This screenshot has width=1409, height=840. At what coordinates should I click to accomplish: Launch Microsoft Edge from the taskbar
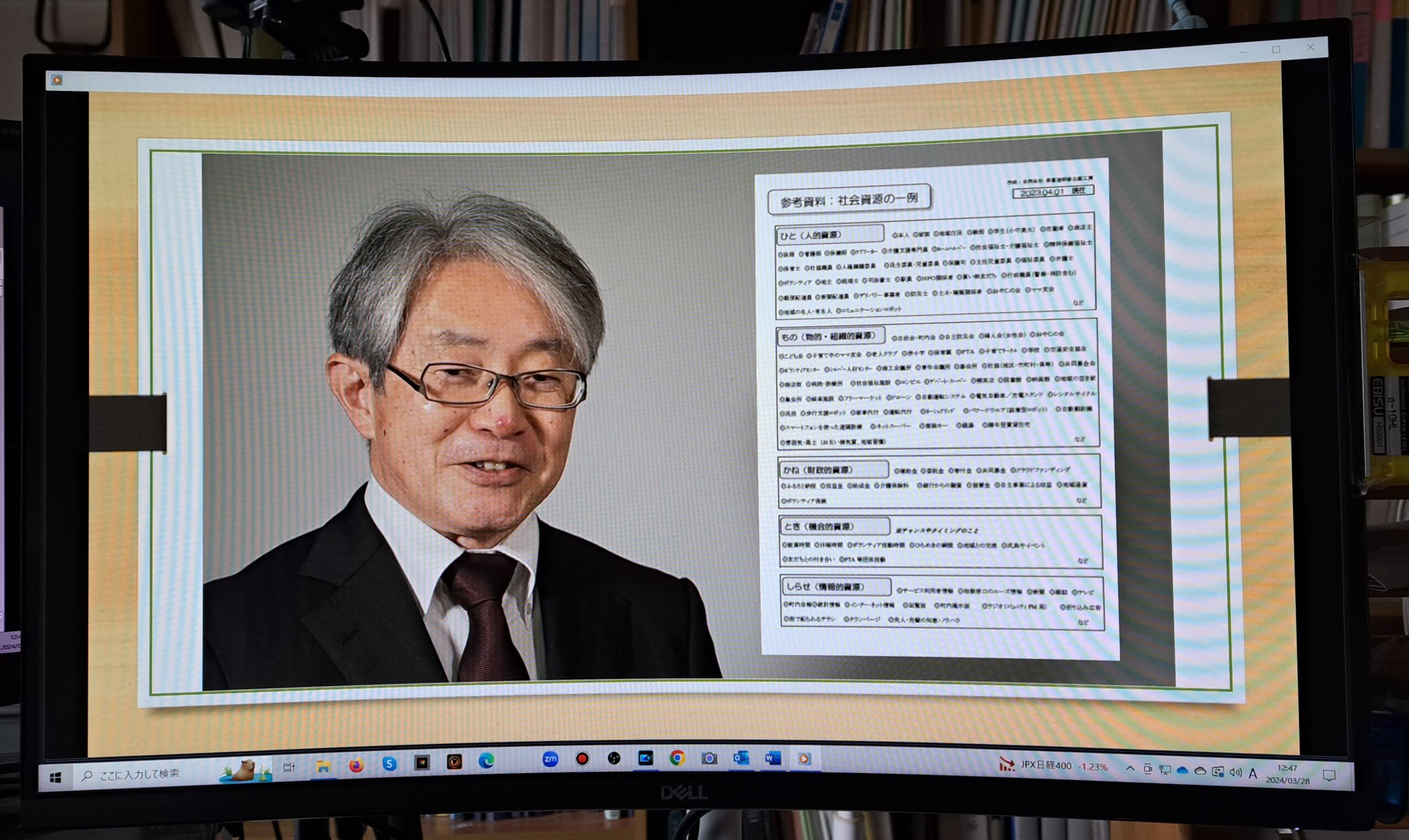487,761
